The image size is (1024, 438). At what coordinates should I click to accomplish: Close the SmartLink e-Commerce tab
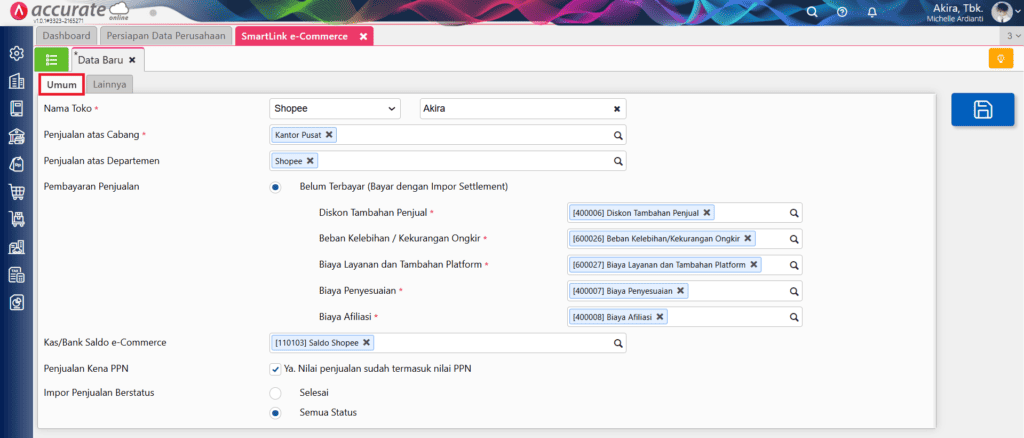click(364, 36)
